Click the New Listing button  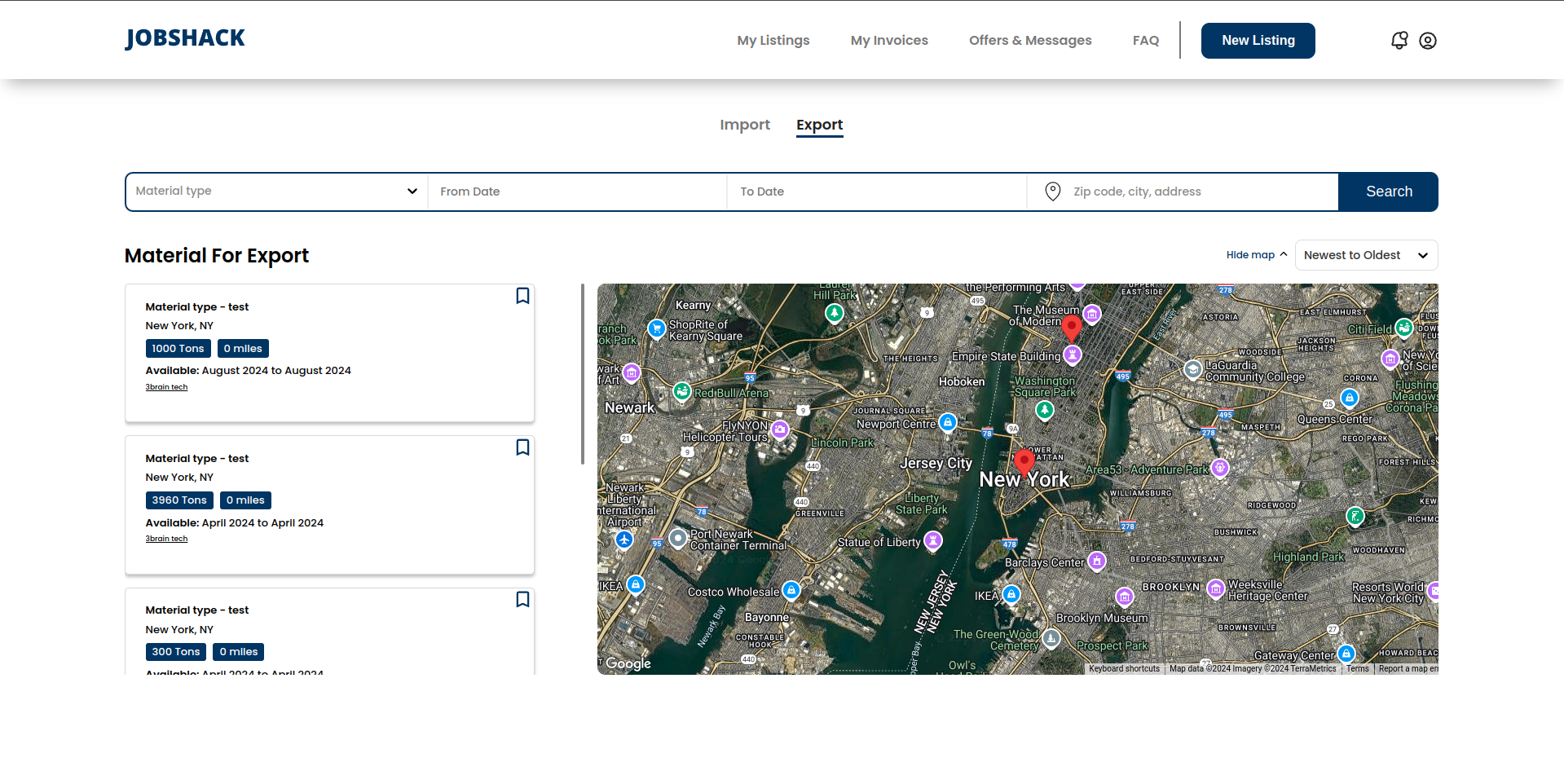click(1258, 41)
